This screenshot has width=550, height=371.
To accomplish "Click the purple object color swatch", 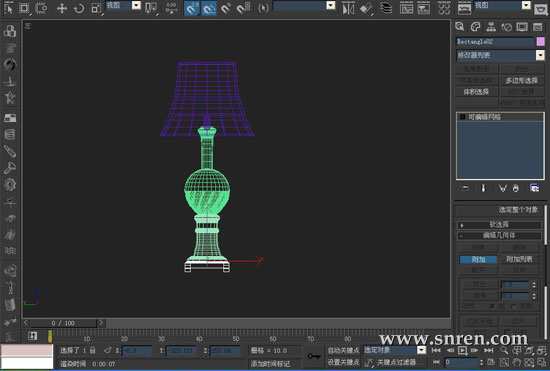I will pyautogui.click(x=541, y=42).
